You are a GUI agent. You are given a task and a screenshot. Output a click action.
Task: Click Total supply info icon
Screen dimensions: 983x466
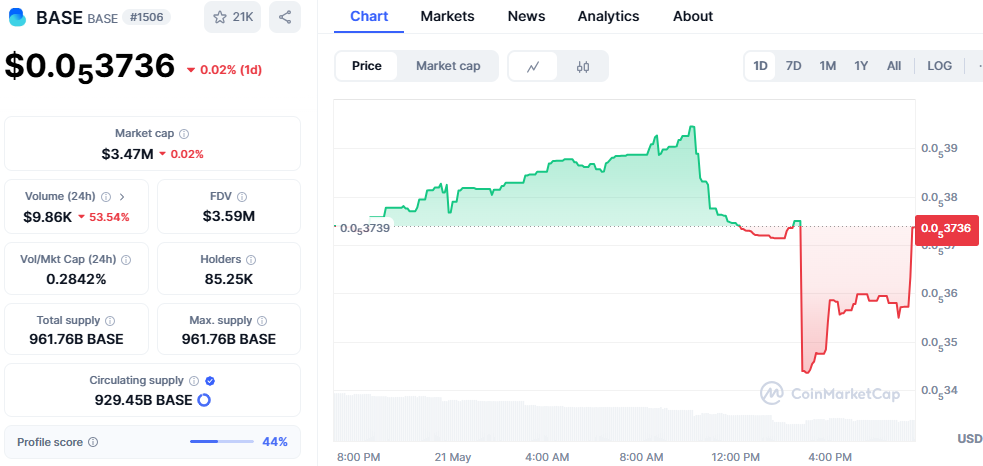point(110,320)
